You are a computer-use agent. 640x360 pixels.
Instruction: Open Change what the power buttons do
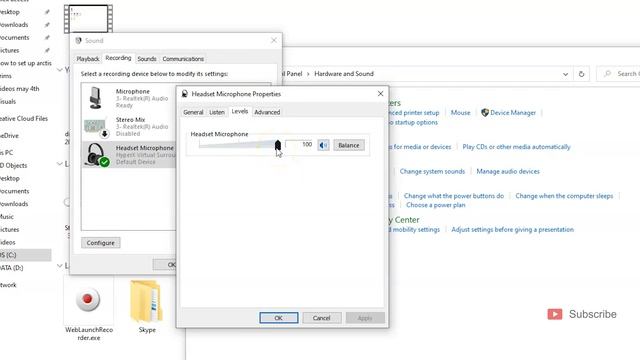click(454, 196)
